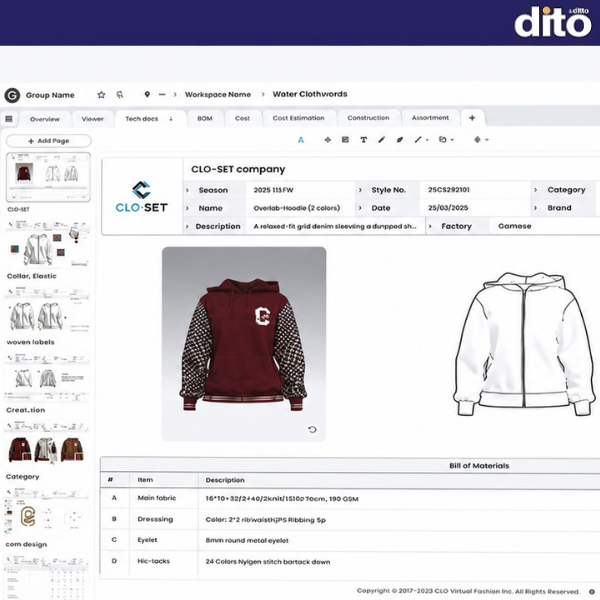Select the Category page thumbnail
The height and width of the screenshot is (600, 600).
[x=47, y=445]
